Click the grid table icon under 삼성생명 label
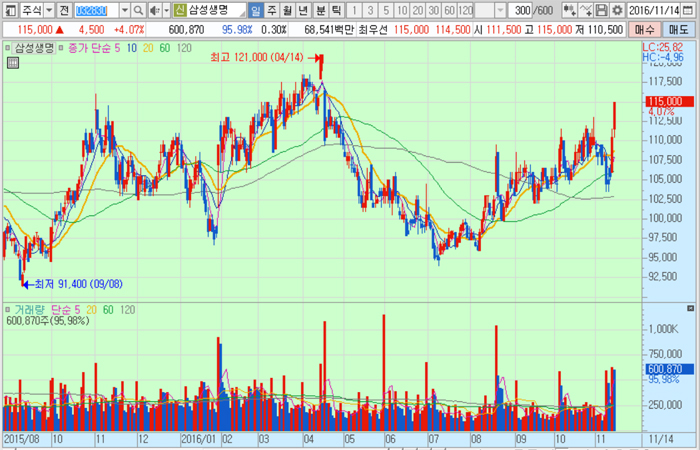 point(12,62)
